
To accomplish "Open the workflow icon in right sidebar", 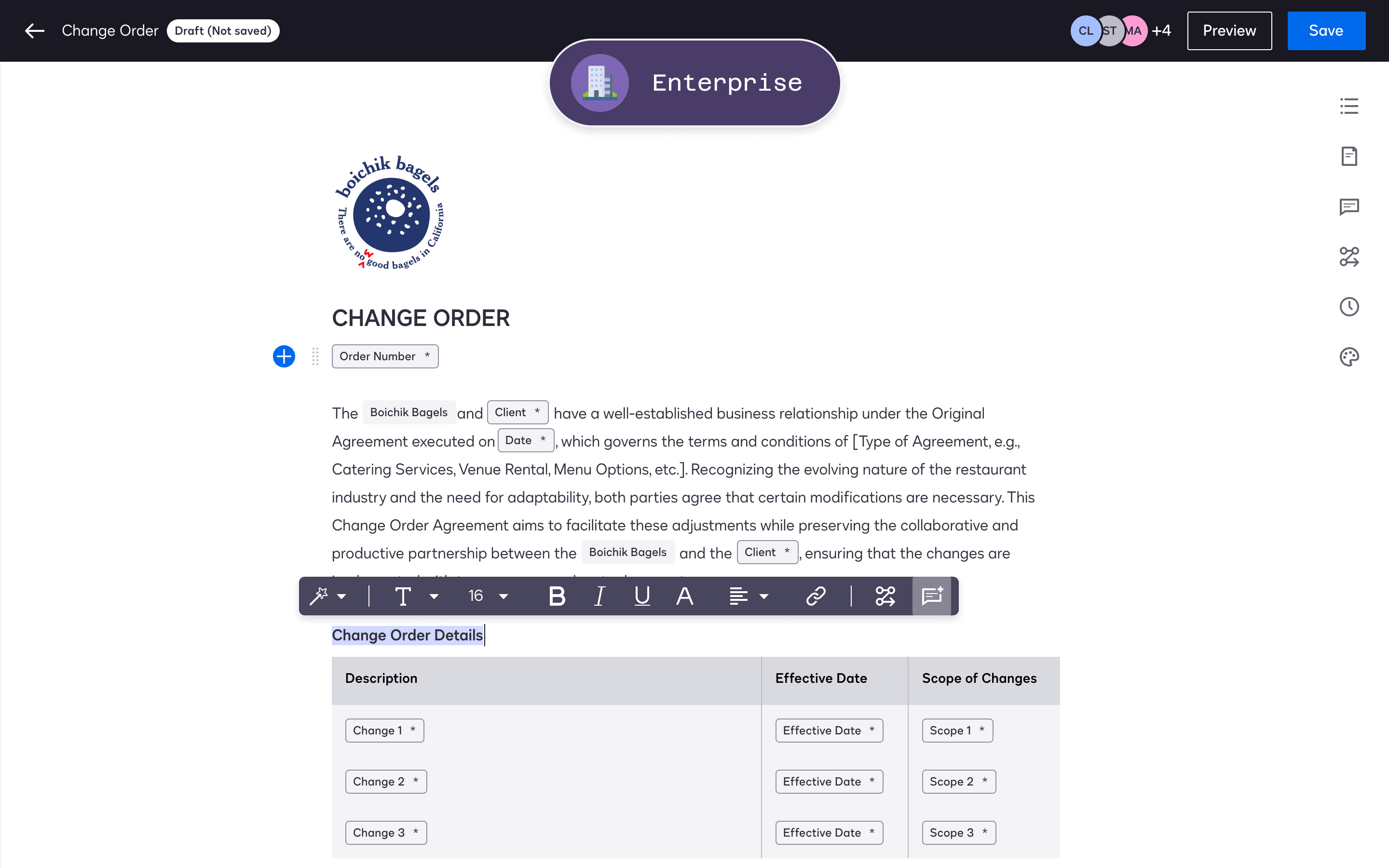I will [1349, 257].
